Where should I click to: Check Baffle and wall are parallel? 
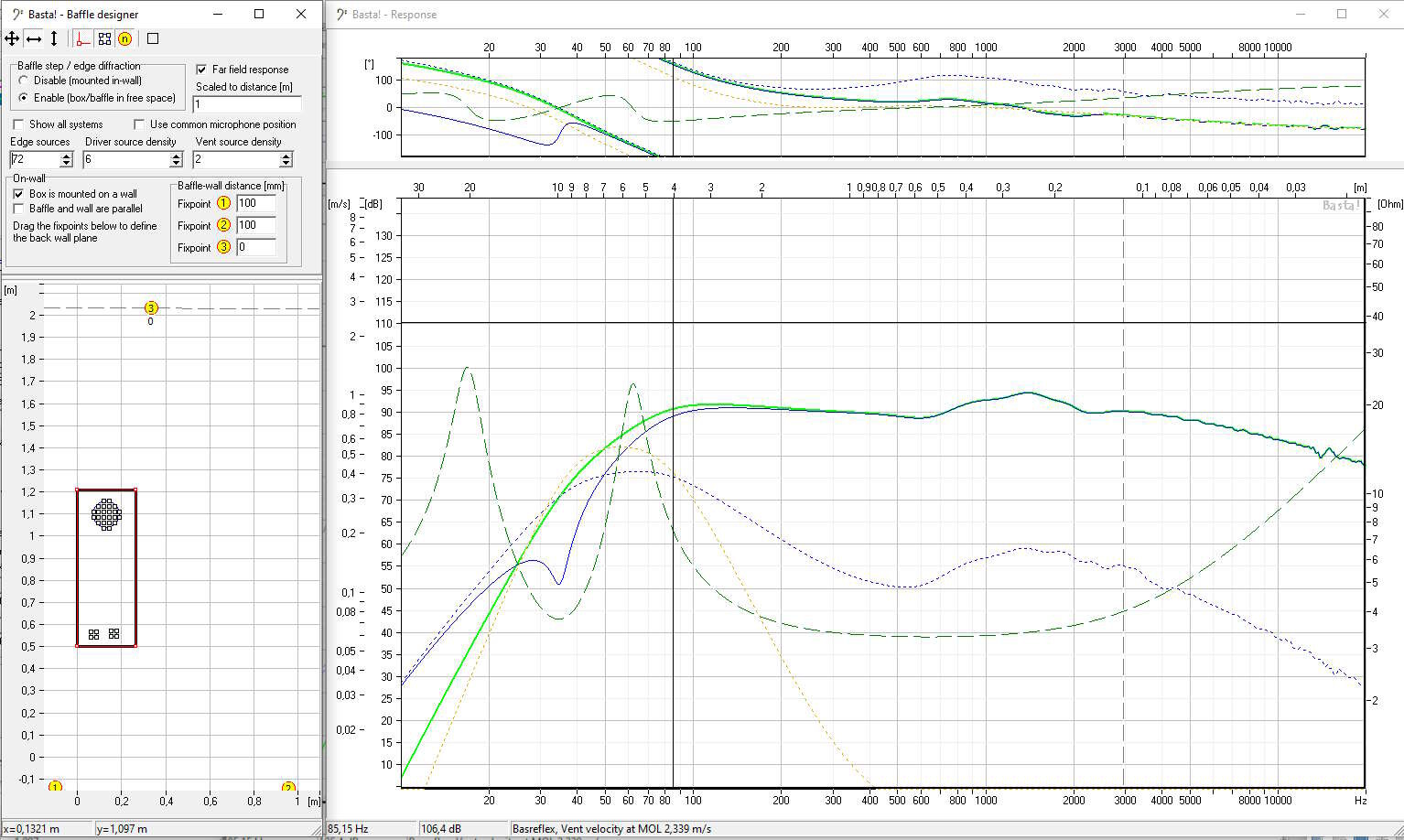coord(18,209)
